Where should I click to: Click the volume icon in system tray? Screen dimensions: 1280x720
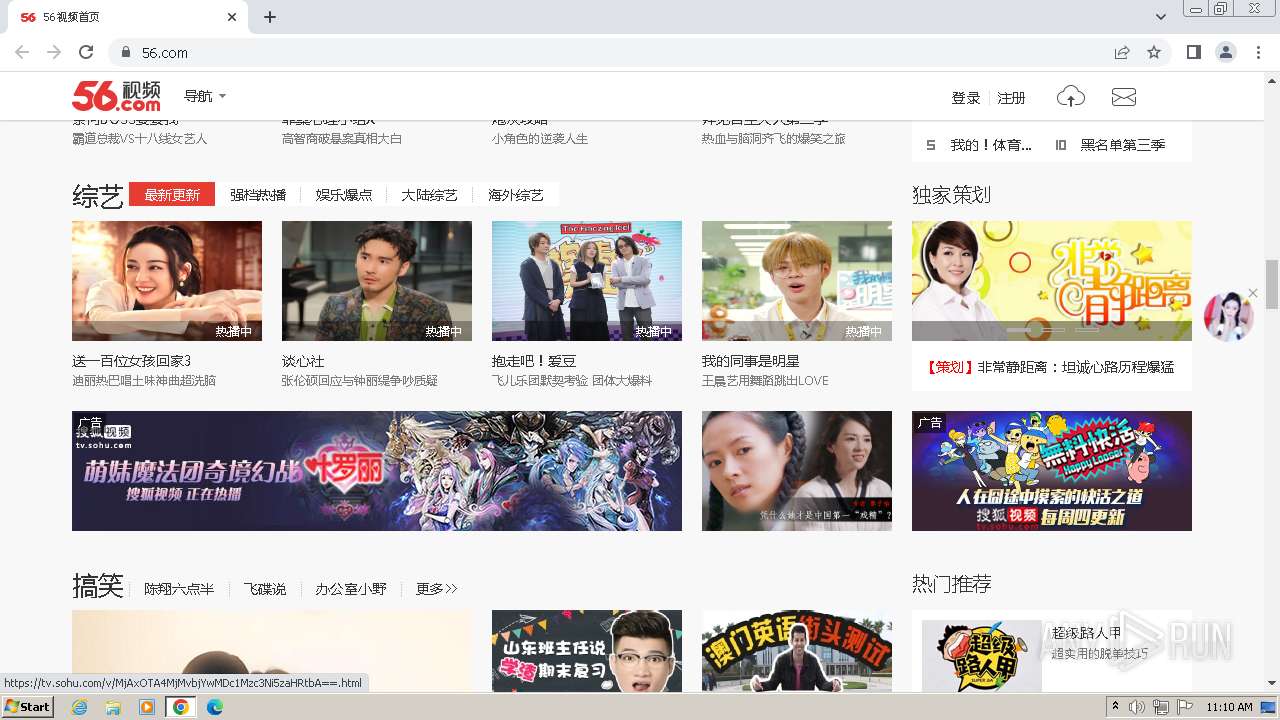1137,707
